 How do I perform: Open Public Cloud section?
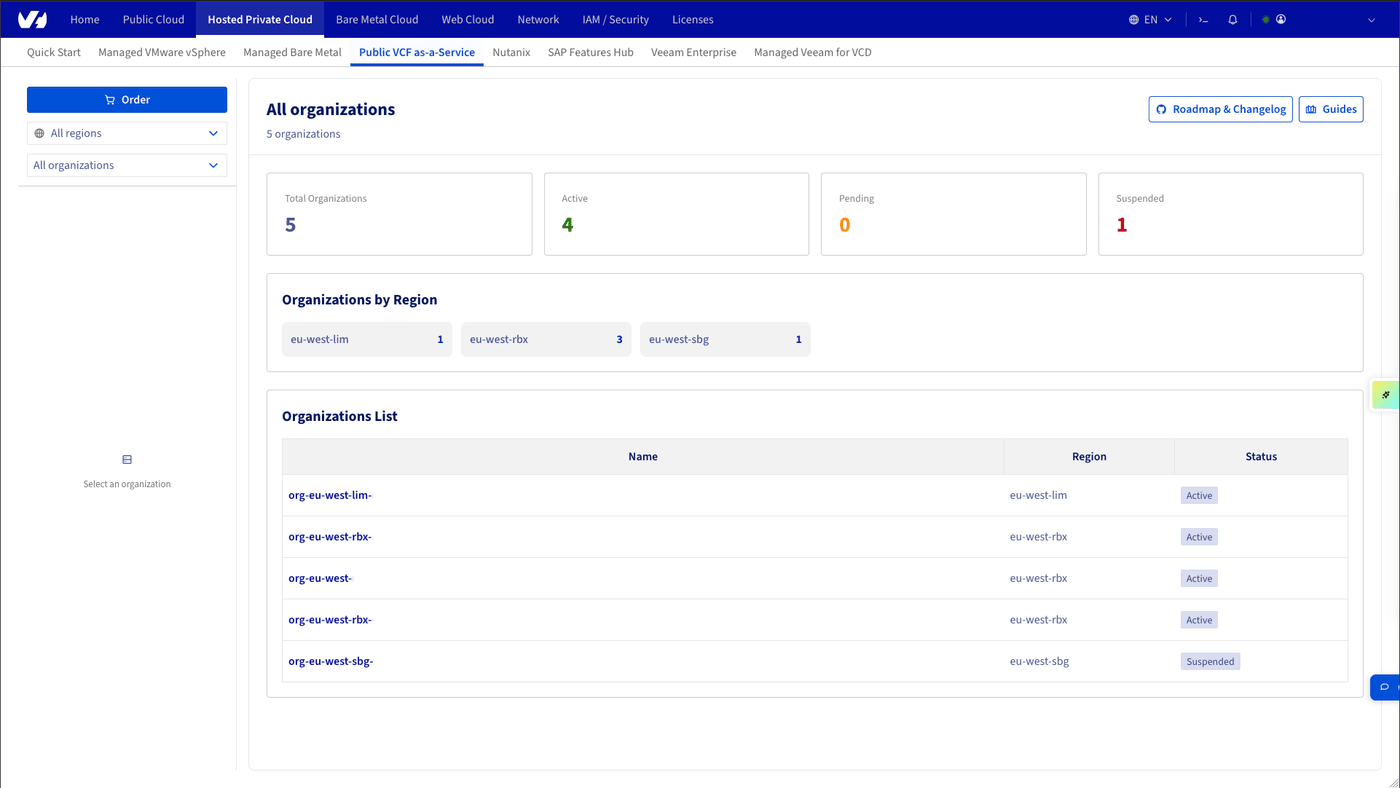(x=153, y=19)
